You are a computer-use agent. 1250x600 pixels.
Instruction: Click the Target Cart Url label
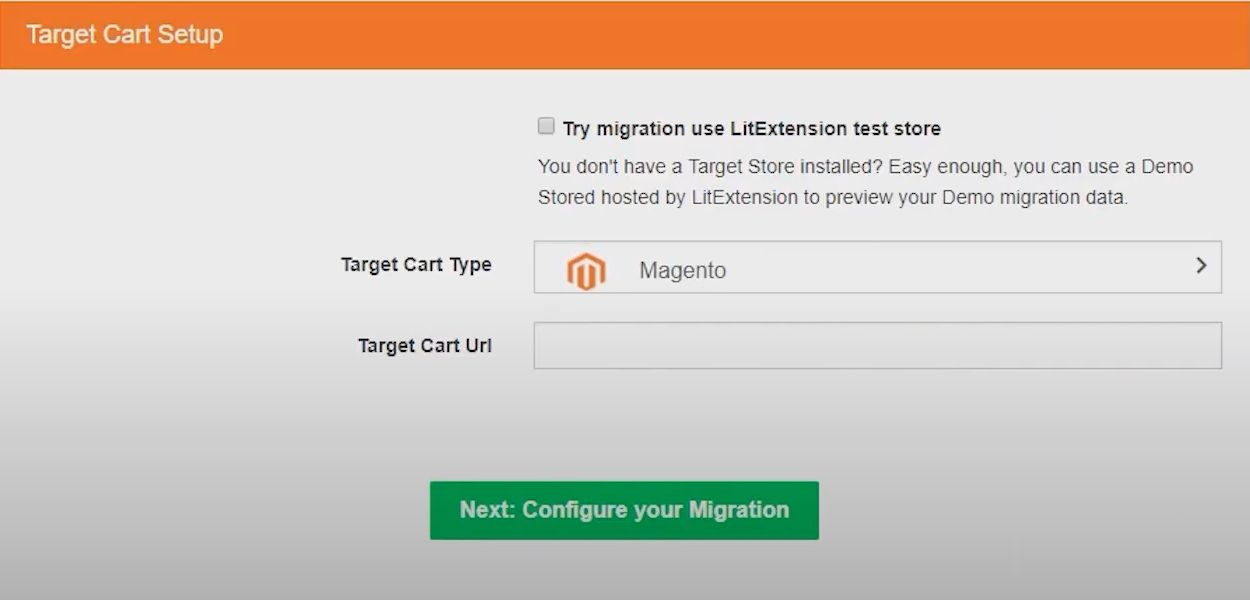[x=424, y=345]
